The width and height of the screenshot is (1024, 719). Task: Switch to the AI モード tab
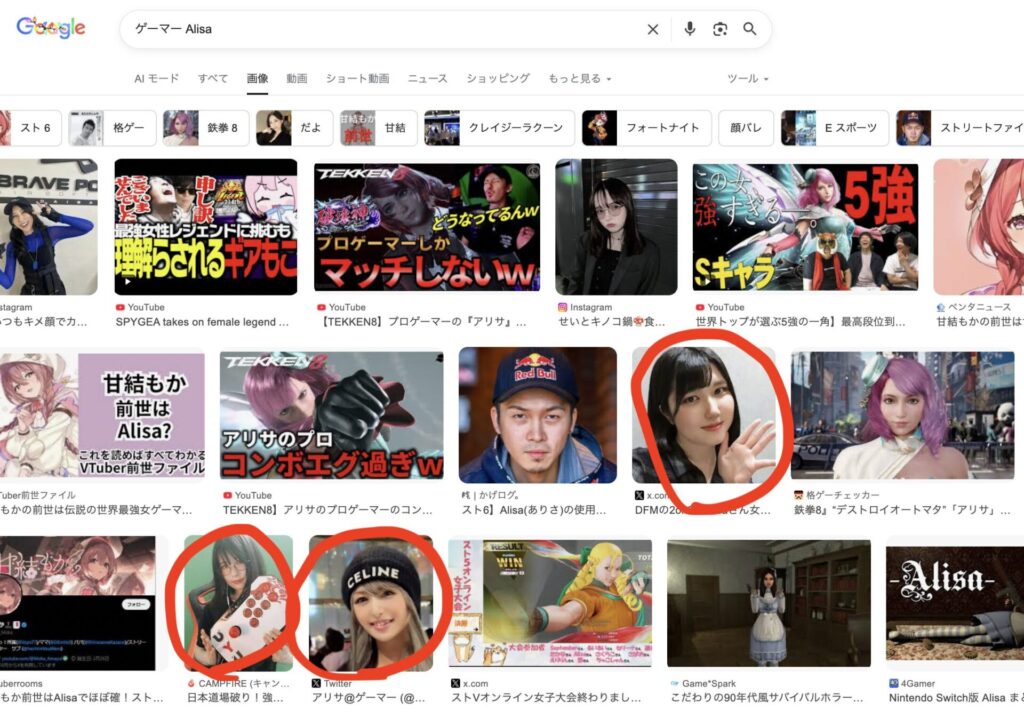tap(157, 78)
